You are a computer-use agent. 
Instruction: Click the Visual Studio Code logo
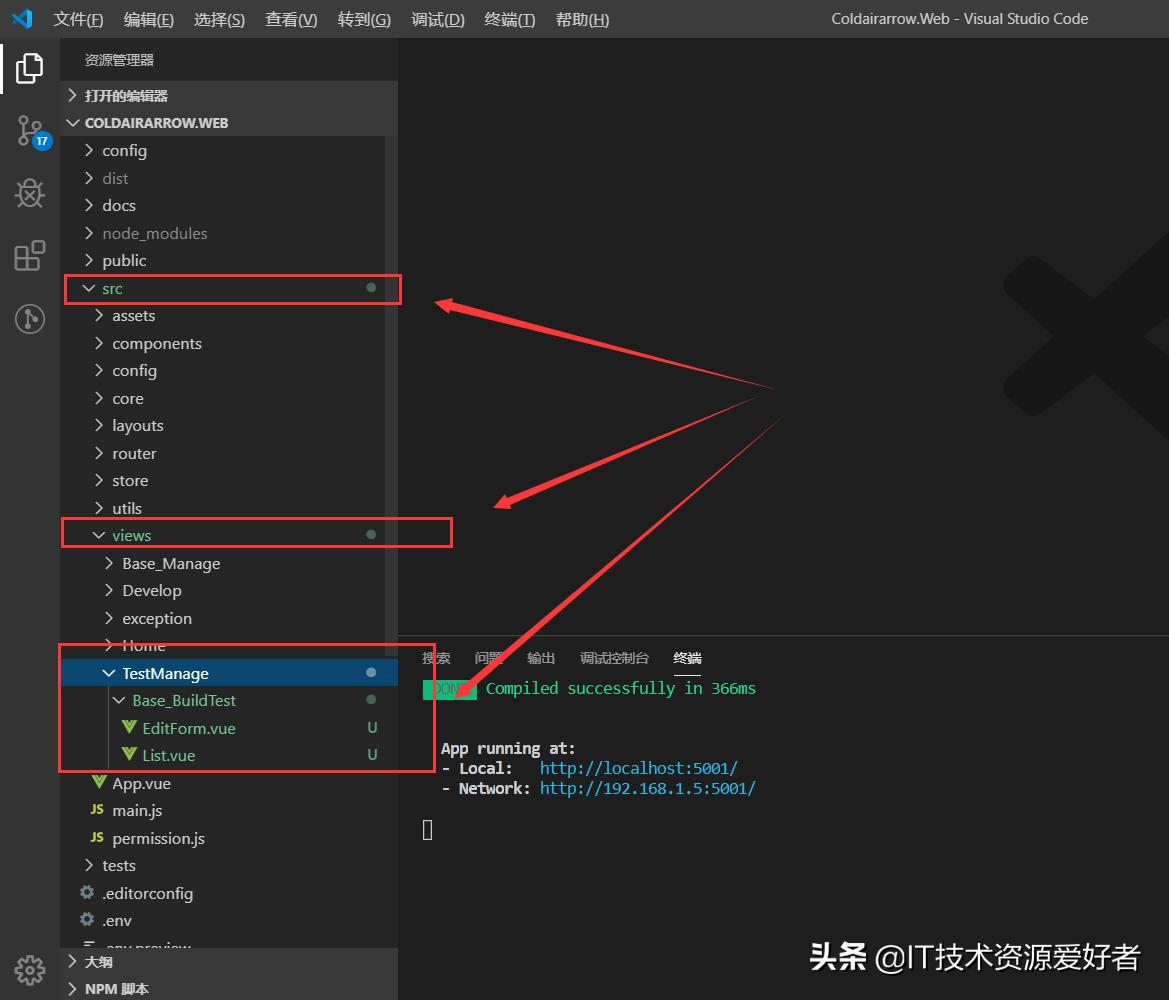pyautogui.click(x=22, y=18)
